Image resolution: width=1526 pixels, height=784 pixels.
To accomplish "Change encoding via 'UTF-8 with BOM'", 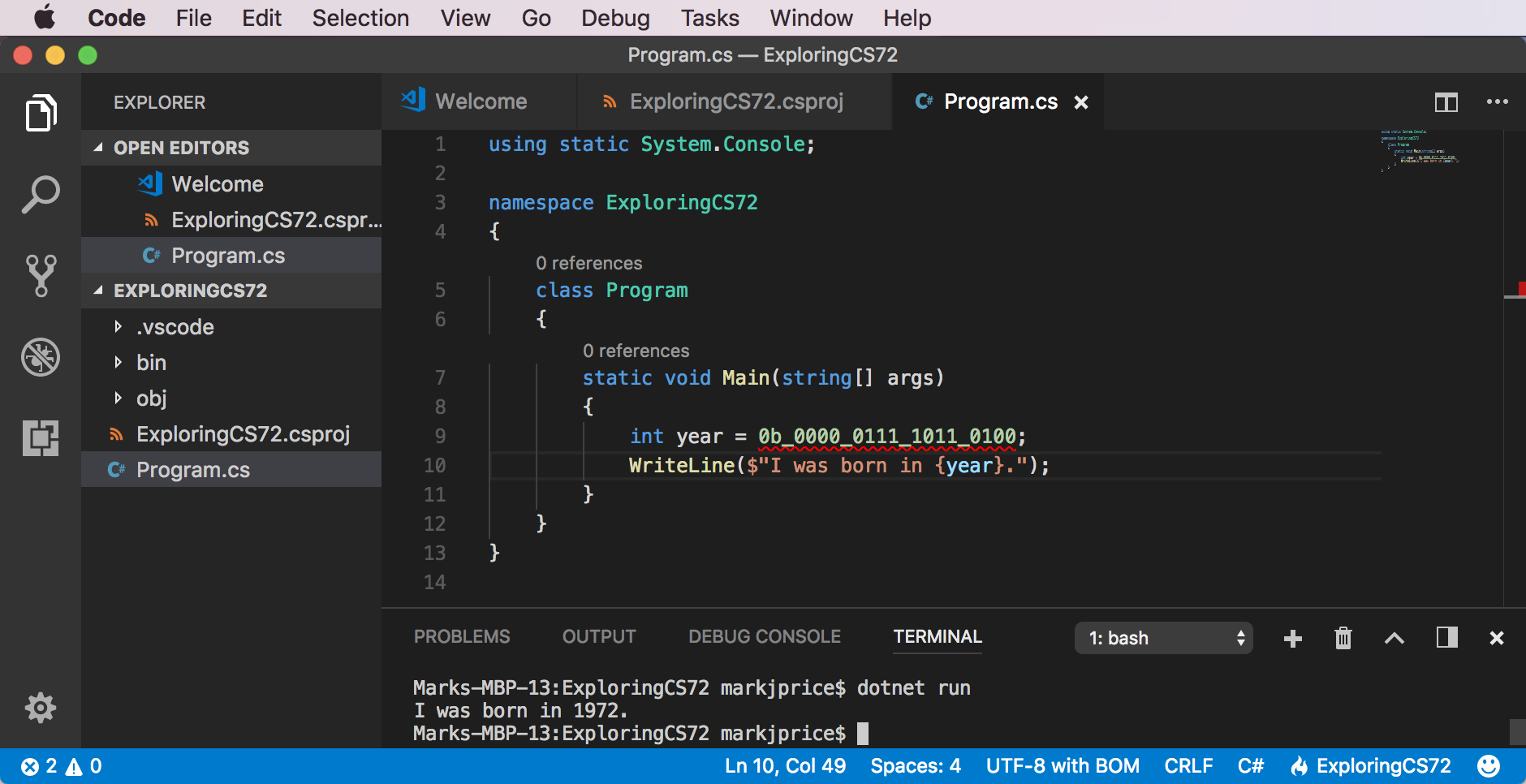I will point(1063,766).
